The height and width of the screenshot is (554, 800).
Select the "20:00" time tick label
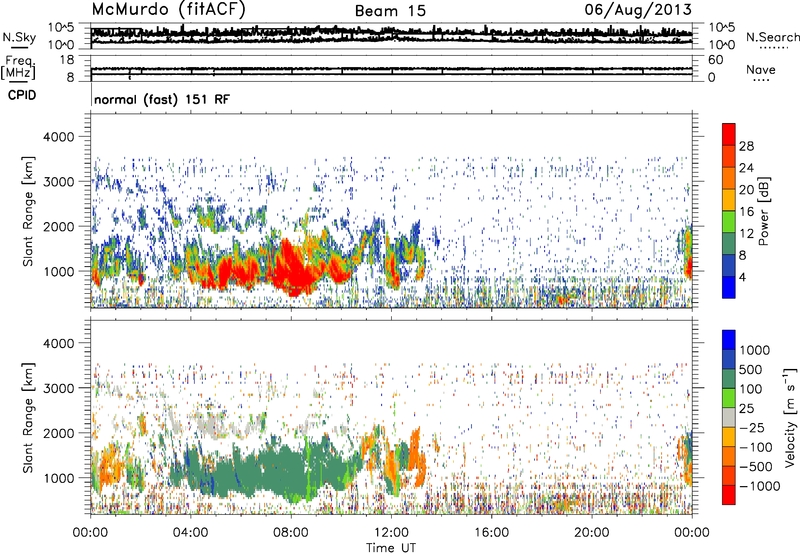coord(591,533)
